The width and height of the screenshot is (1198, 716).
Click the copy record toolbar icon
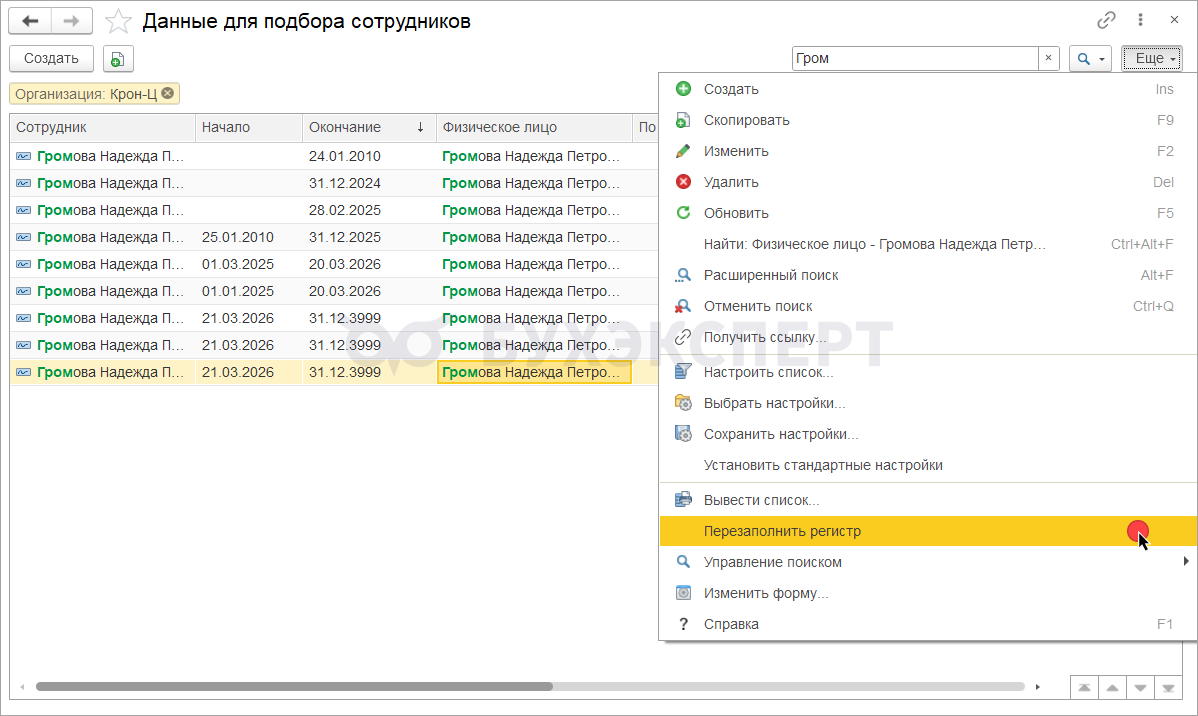tap(117, 59)
